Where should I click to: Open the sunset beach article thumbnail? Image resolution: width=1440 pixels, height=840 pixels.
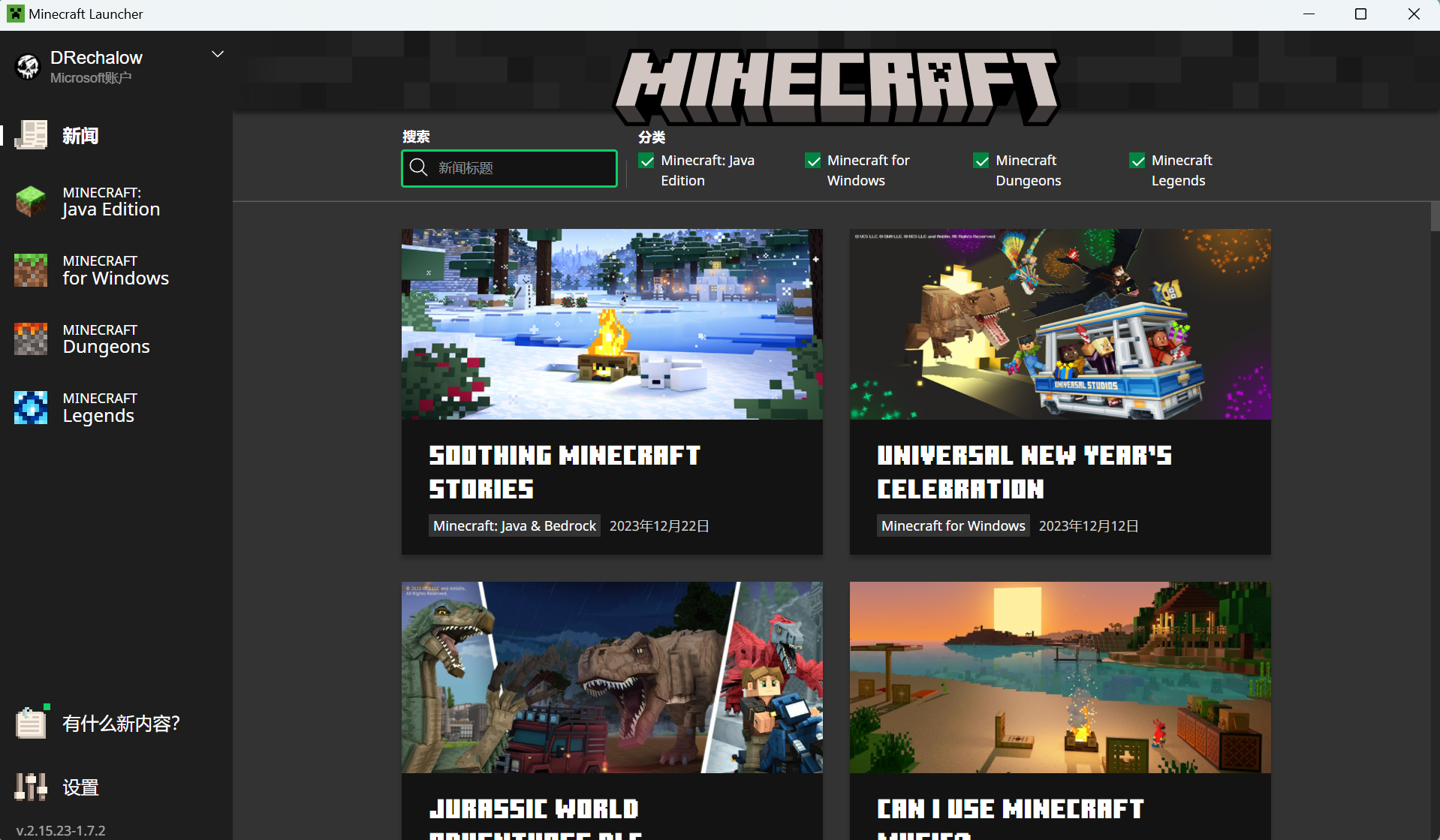click(x=1060, y=677)
